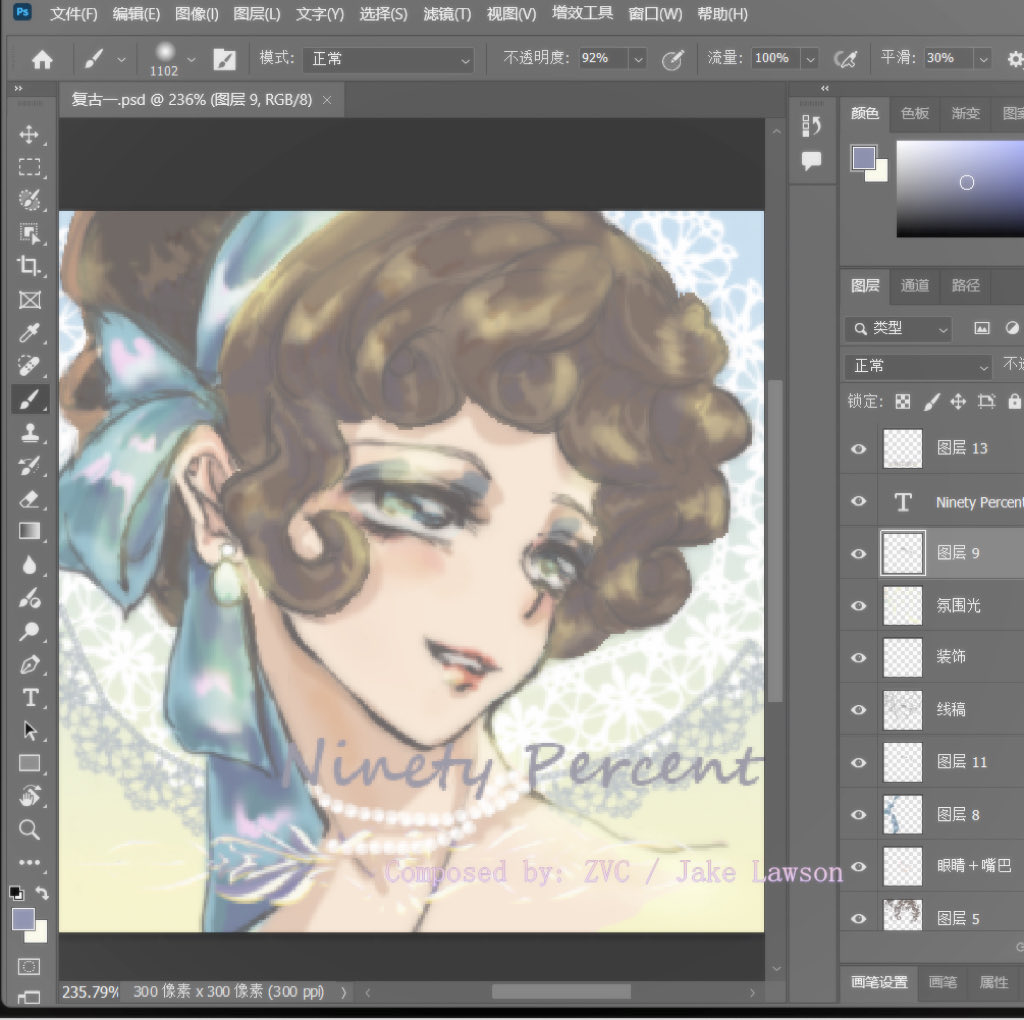Open the brush mode 正常 dropdown
This screenshot has width=1024, height=1020.
point(389,59)
